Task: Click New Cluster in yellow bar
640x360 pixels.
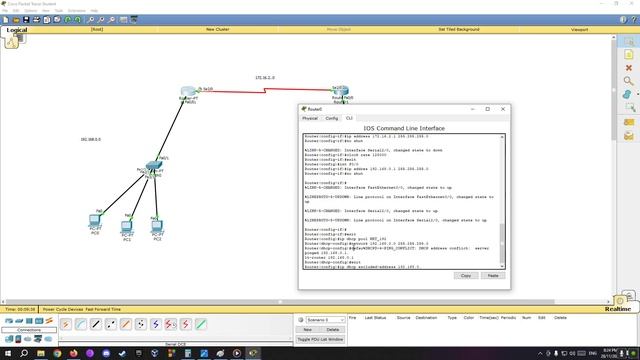Action: tap(218, 29)
